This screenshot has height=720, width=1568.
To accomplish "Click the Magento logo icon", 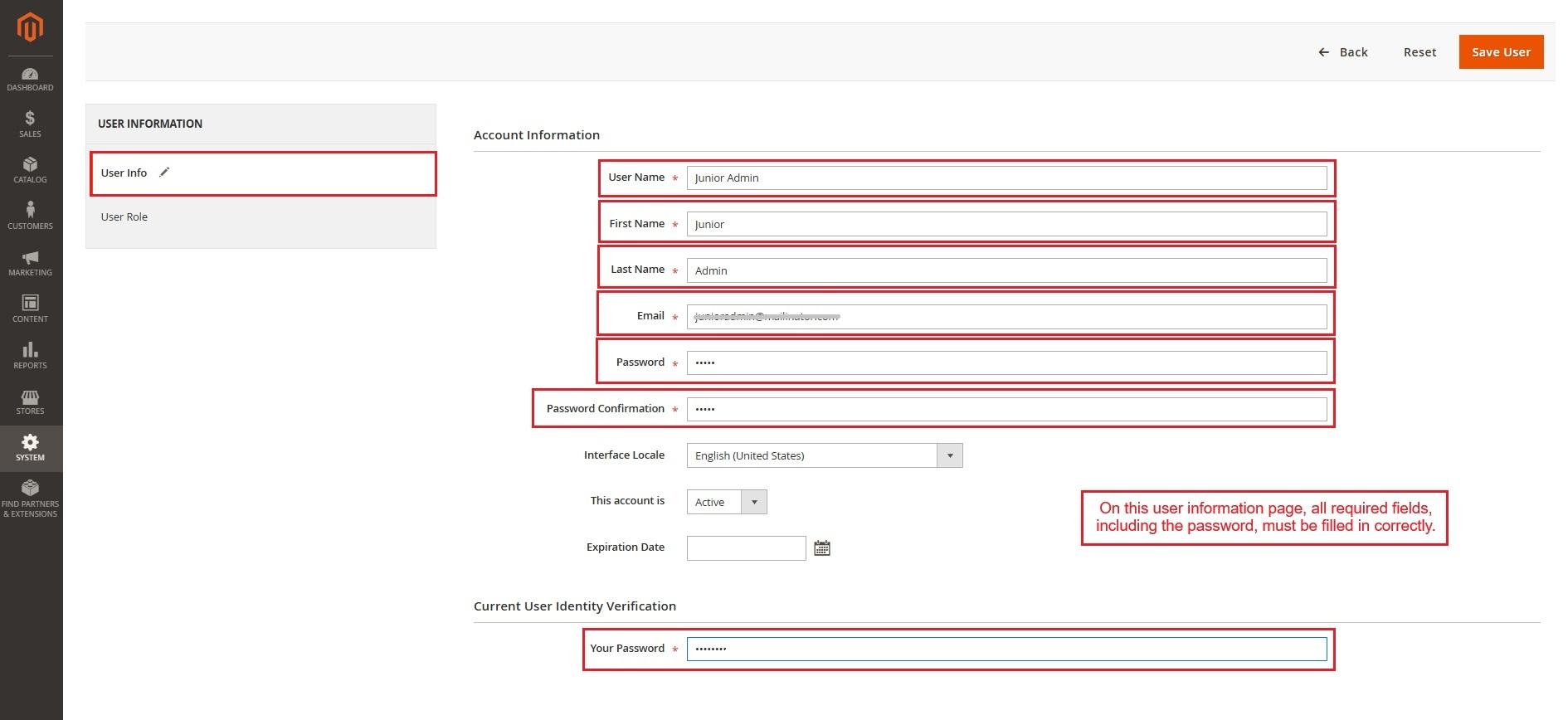I will (x=31, y=27).
